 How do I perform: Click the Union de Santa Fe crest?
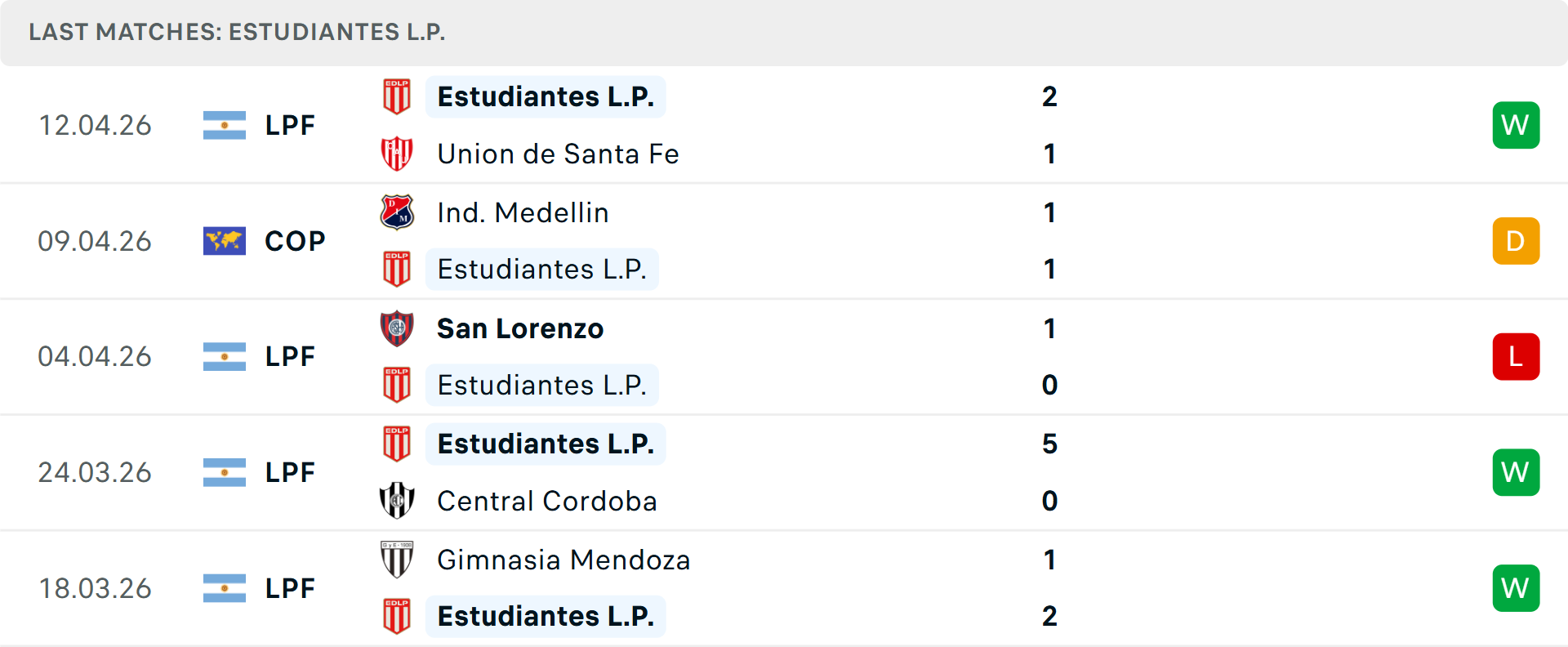(397, 154)
